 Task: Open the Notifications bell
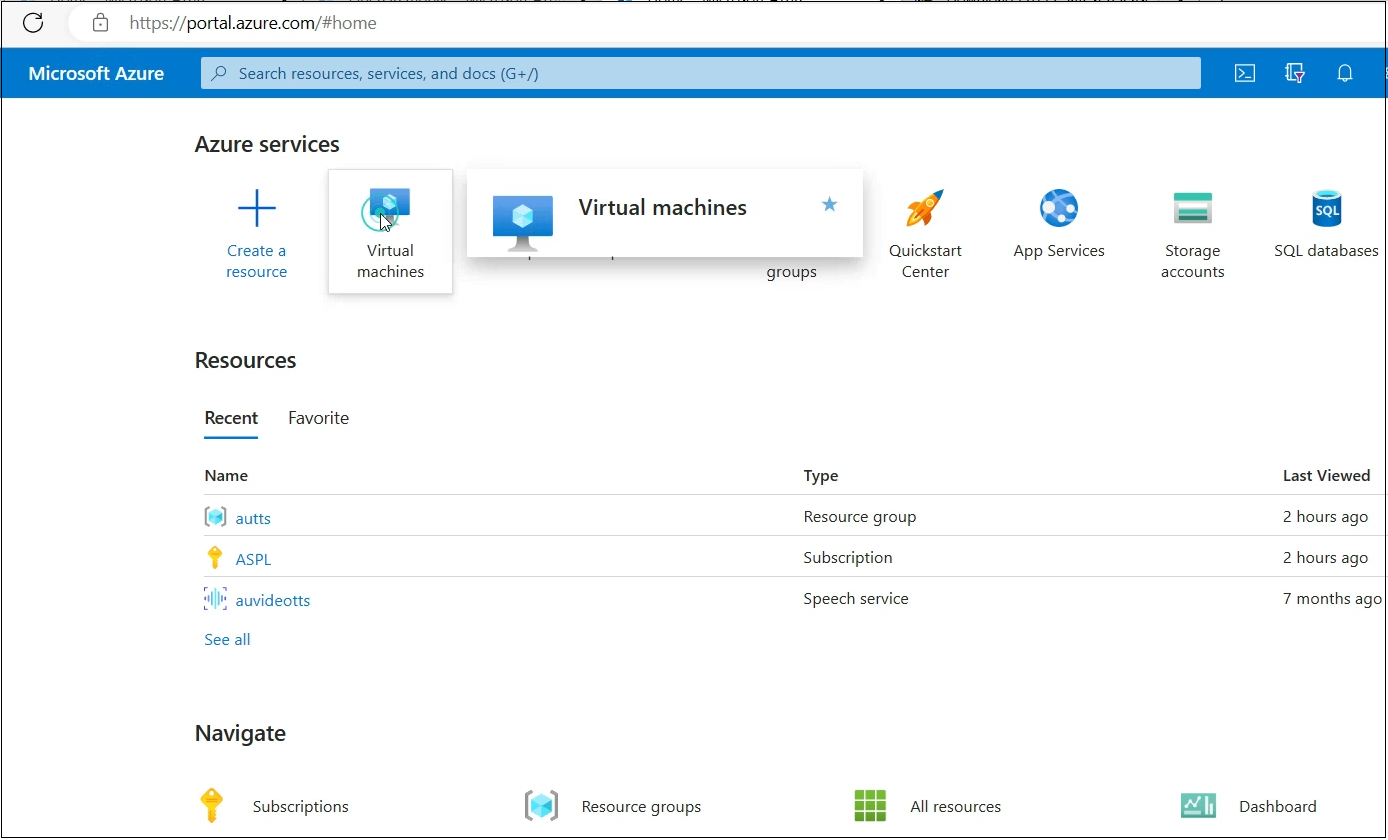click(1345, 73)
